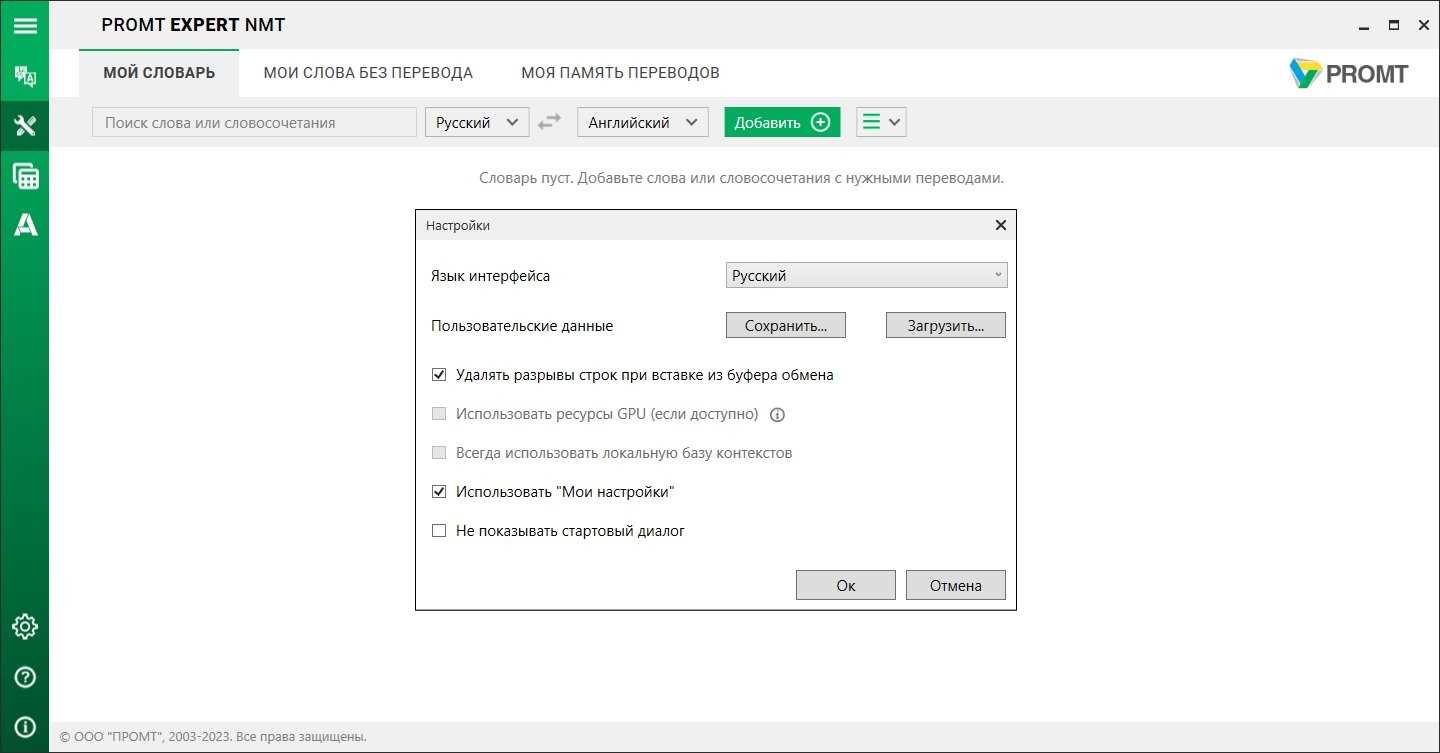This screenshot has width=1440, height=753.
Task: Switch to МОИ СЛОВА БЕЗ ПЕРЕВОДА tab
Action: (368, 73)
